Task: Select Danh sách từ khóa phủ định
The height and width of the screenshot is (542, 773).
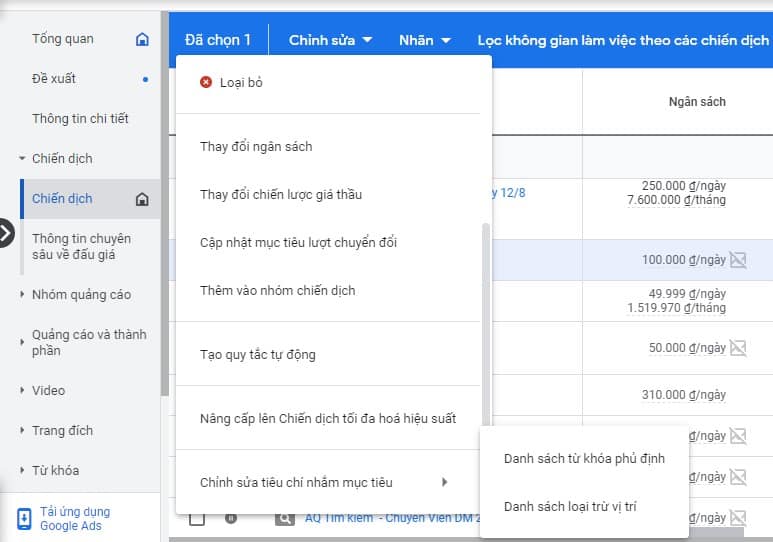Action: pyautogui.click(x=584, y=459)
